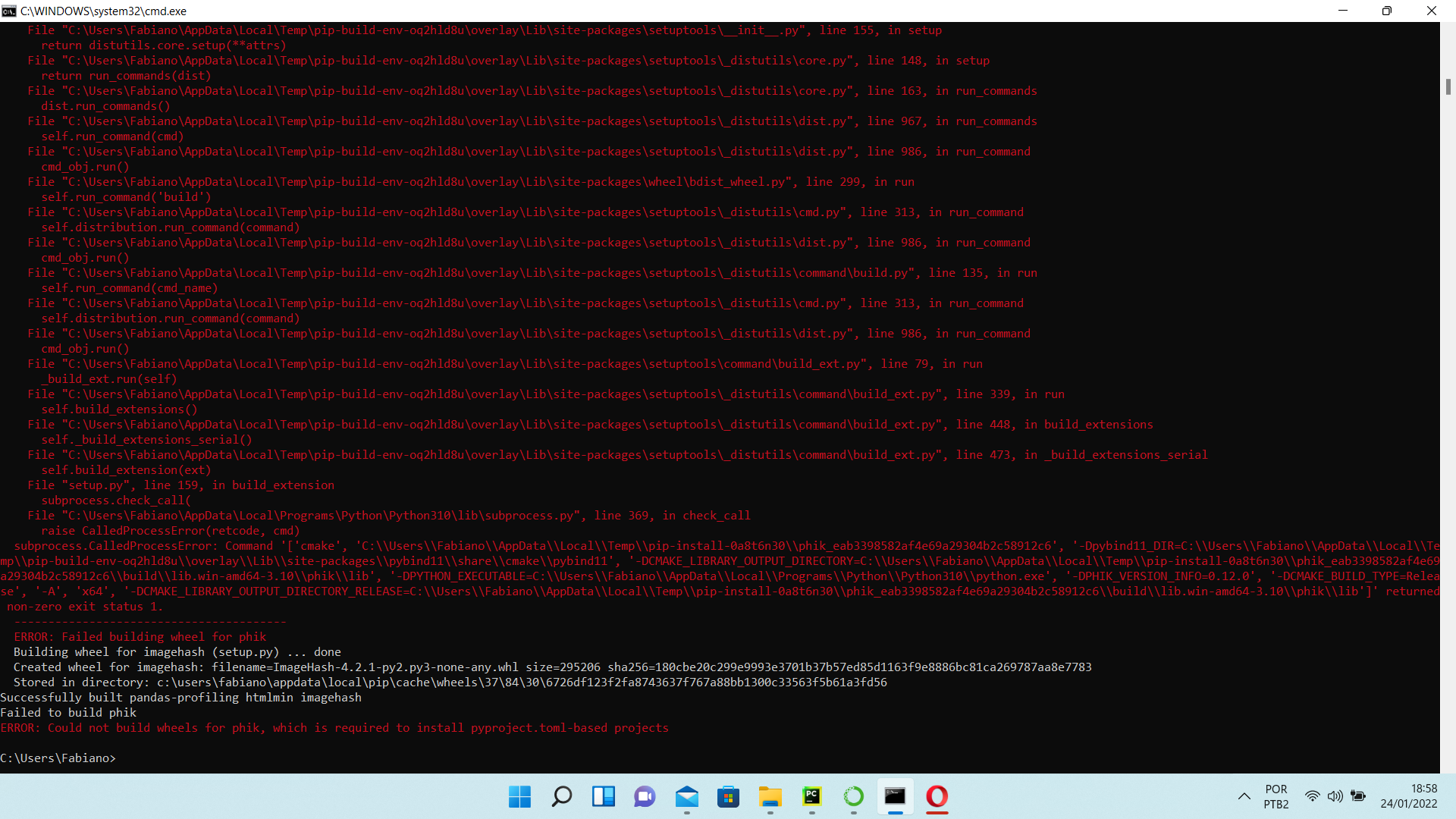The width and height of the screenshot is (1456, 819).
Task: Open the green sync app on the taskbar
Action: click(853, 797)
